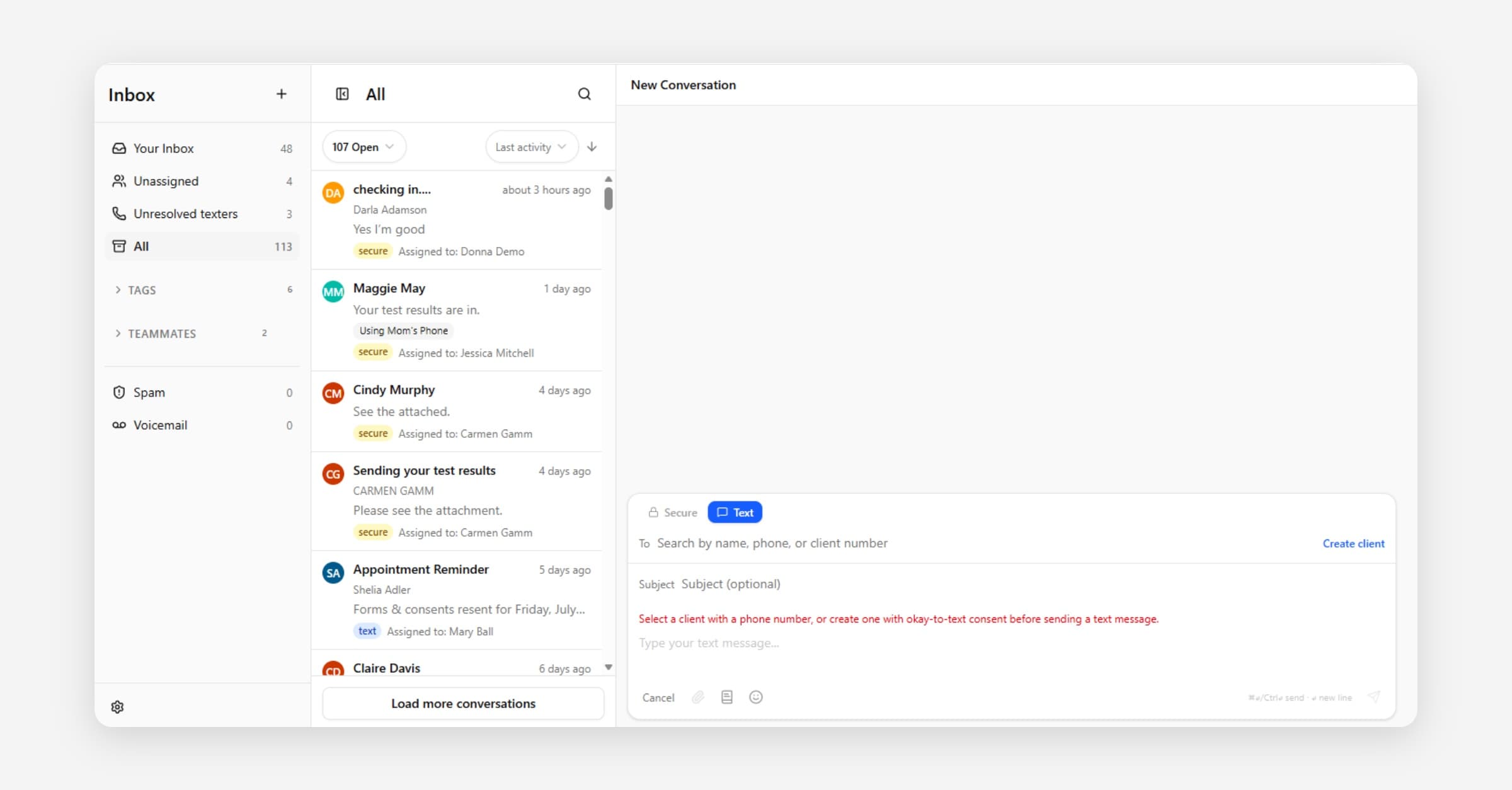Image resolution: width=1512 pixels, height=790 pixels.
Task: Open 'Sending your test results' conversation
Action: [x=457, y=501]
